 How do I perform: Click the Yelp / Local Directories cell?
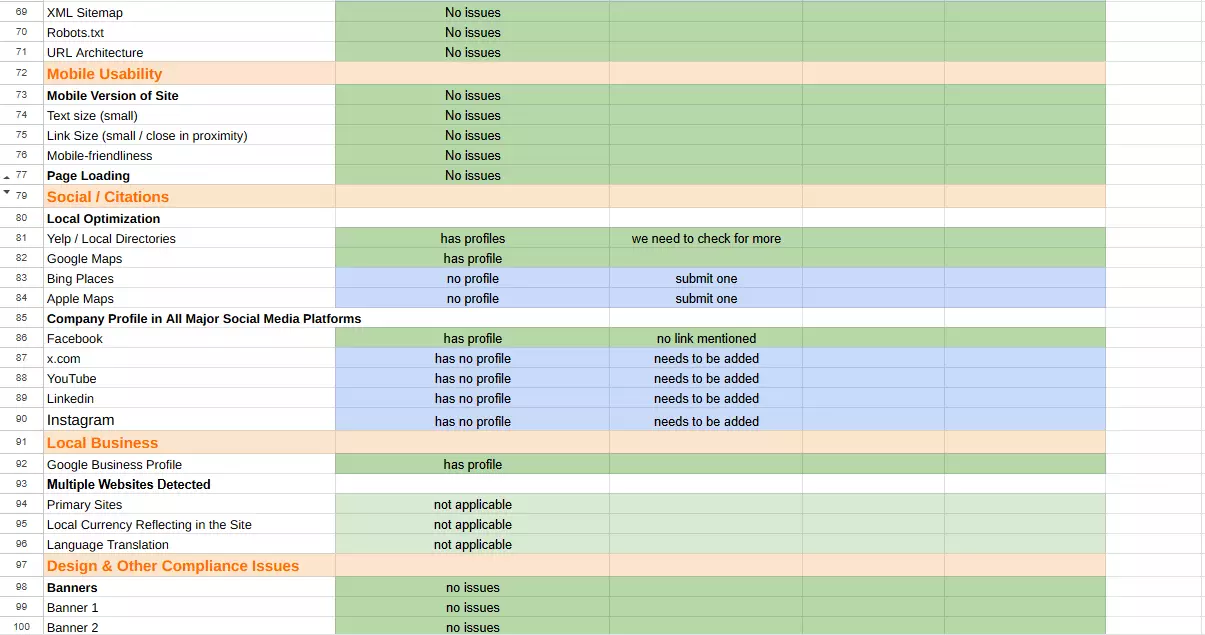[190, 239]
